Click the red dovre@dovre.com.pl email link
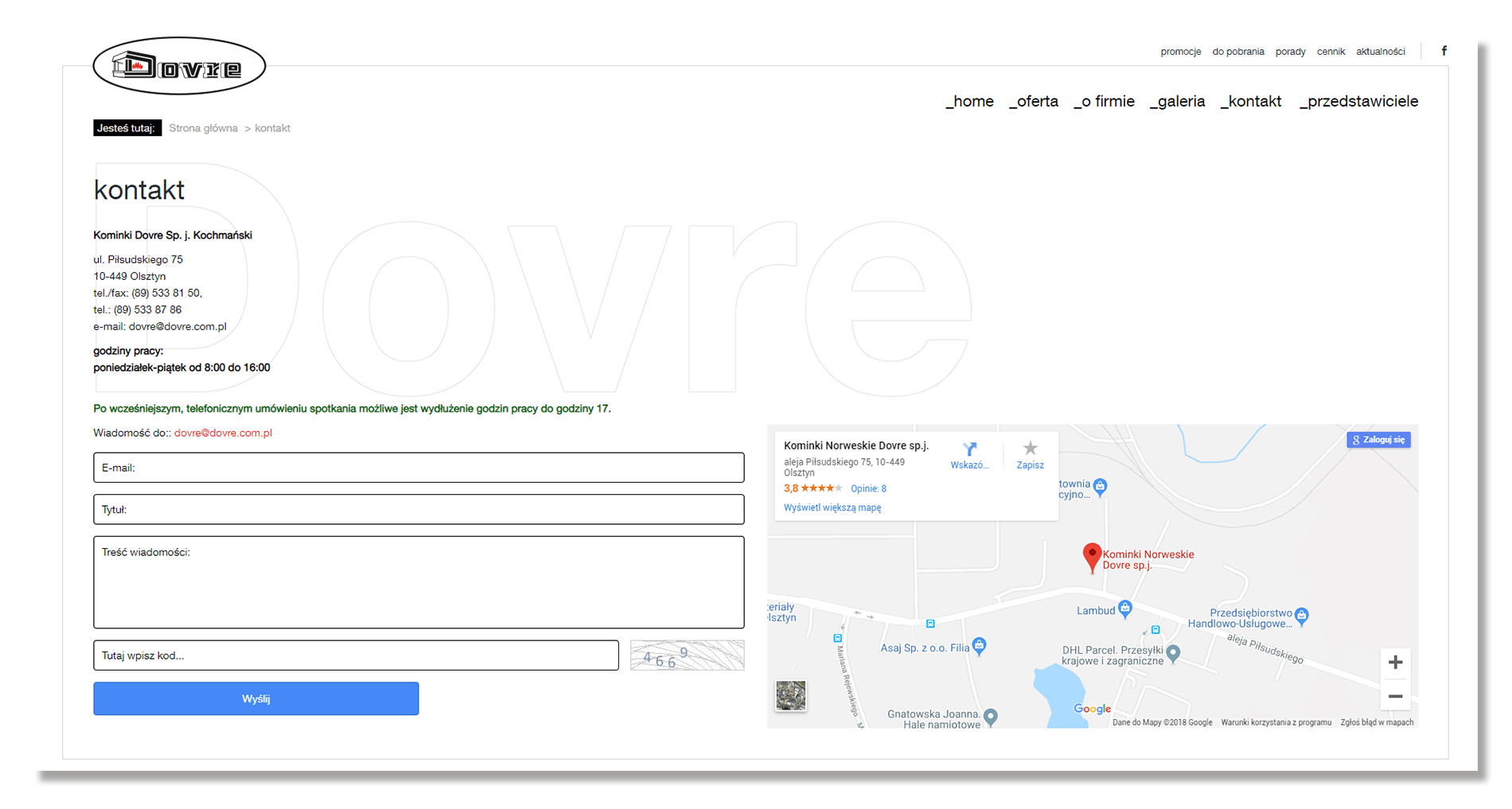The image size is (1512, 809). coord(223,433)
